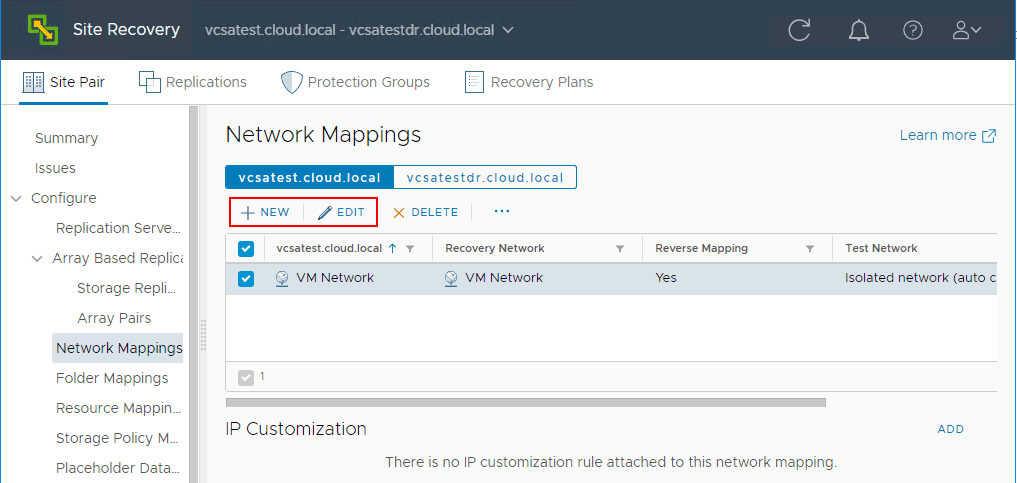Click the NEW network mapping button
Image resolution: width=1017 pixels, height=483 pixels.
(266, 212)
